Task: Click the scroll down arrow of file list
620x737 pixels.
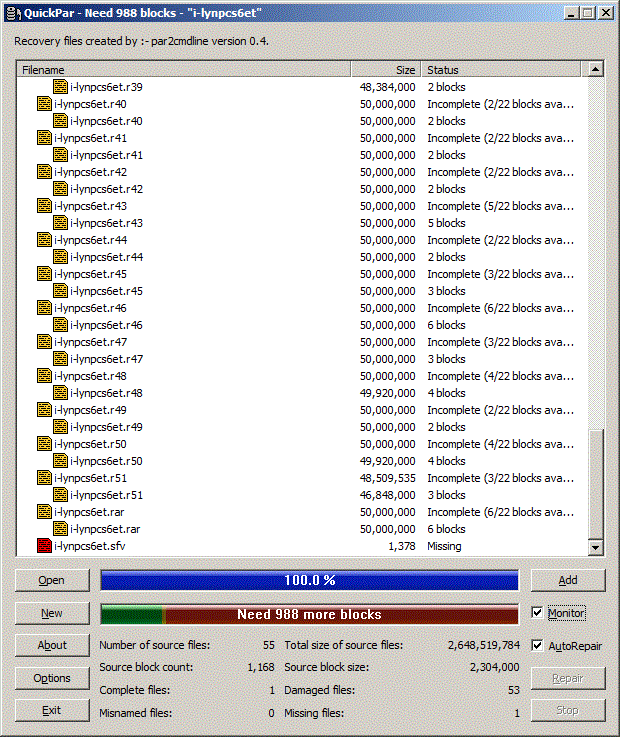Action: 595,547
